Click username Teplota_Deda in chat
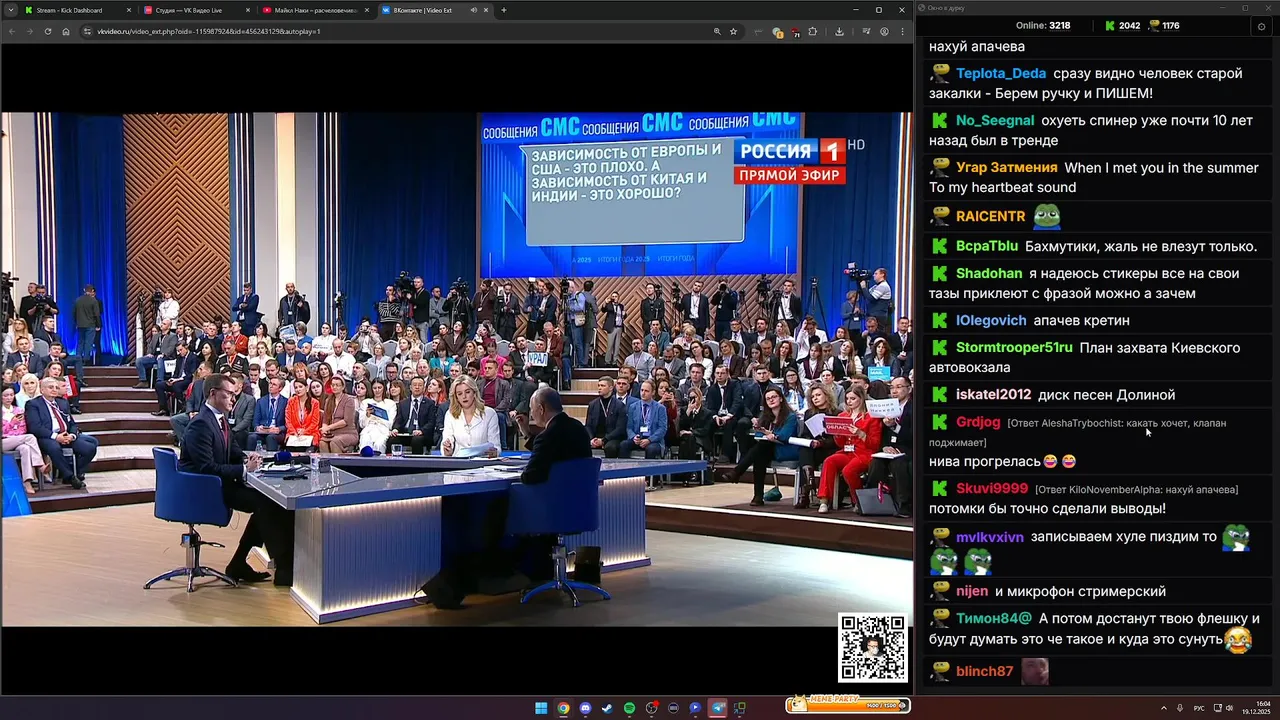 coord(1001,74)
